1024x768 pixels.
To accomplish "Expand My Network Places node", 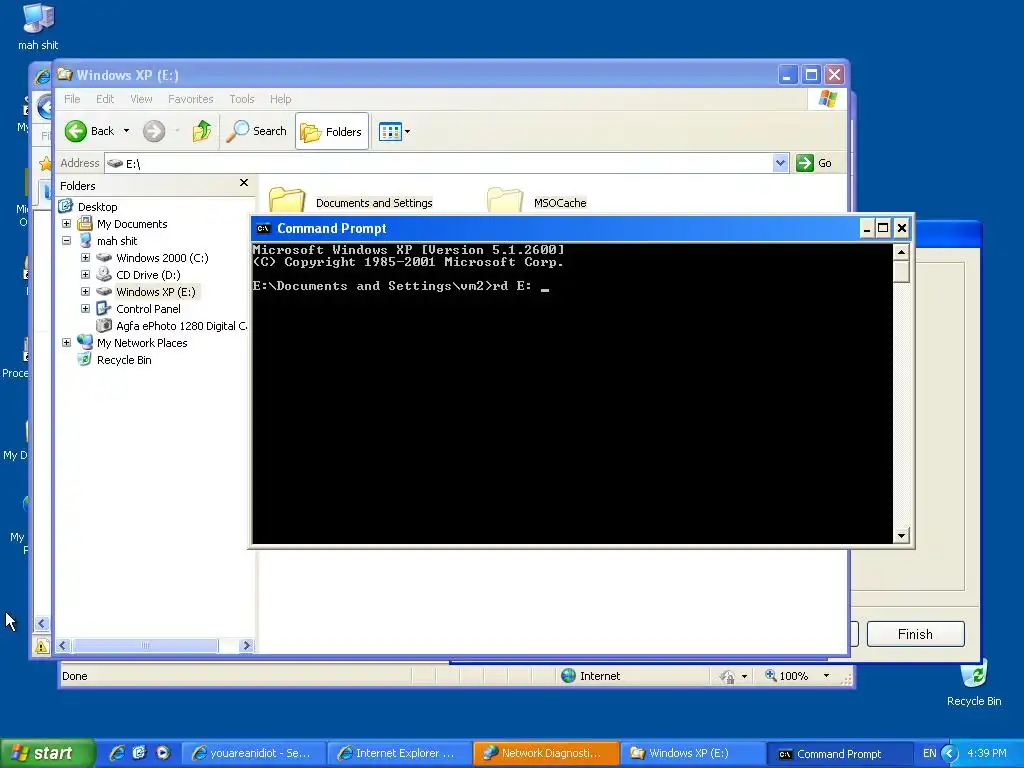I will pos(67,342).
